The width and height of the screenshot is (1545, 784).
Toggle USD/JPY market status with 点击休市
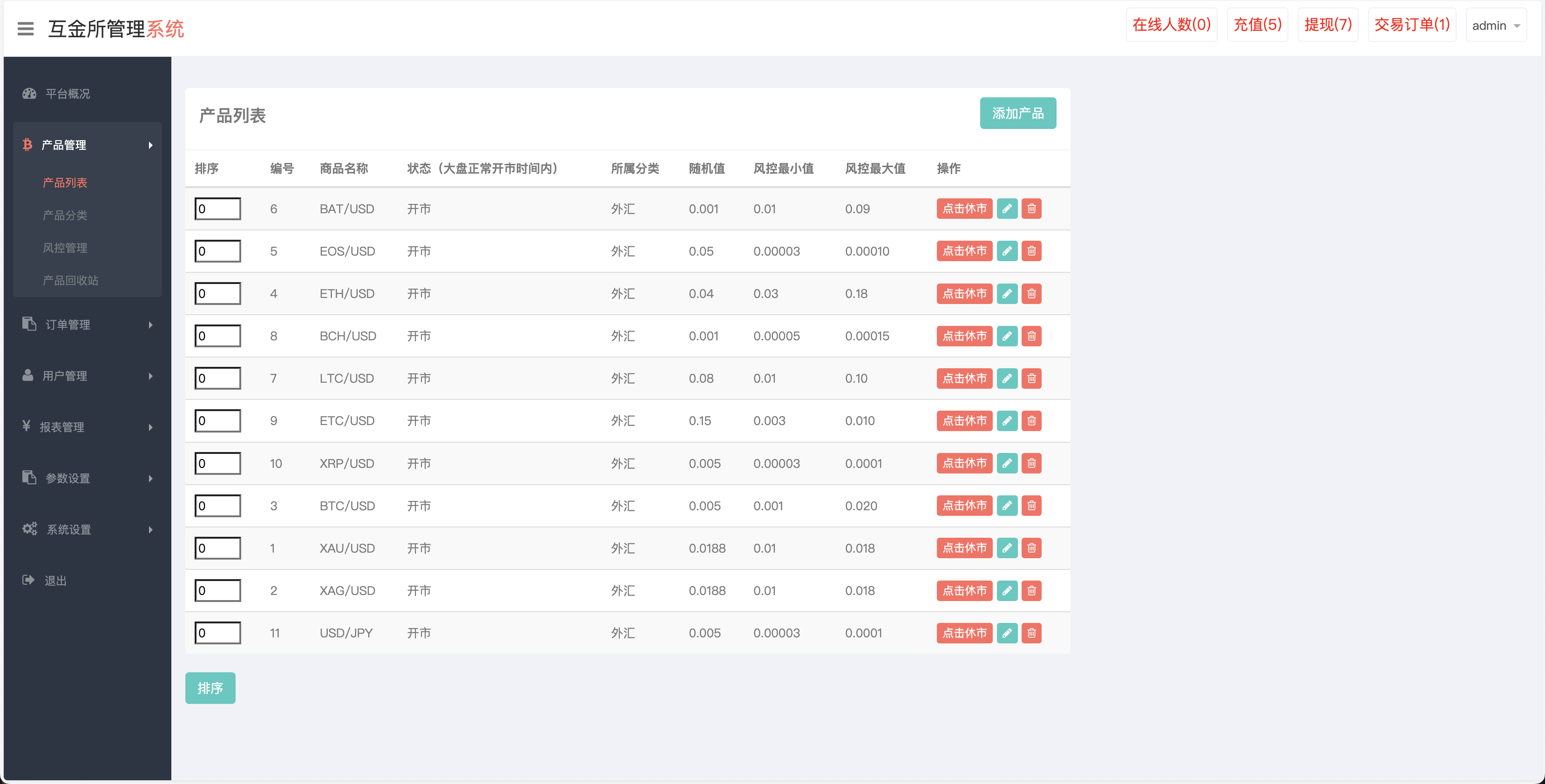tap(964, 633)
